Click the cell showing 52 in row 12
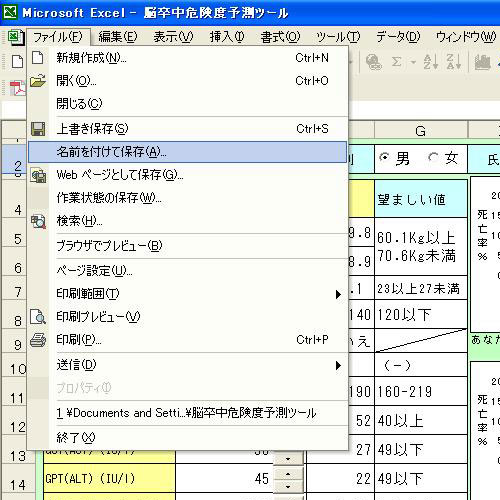This screenshot has width=500, height=500. pyautogui.click(x=361, y=420)
